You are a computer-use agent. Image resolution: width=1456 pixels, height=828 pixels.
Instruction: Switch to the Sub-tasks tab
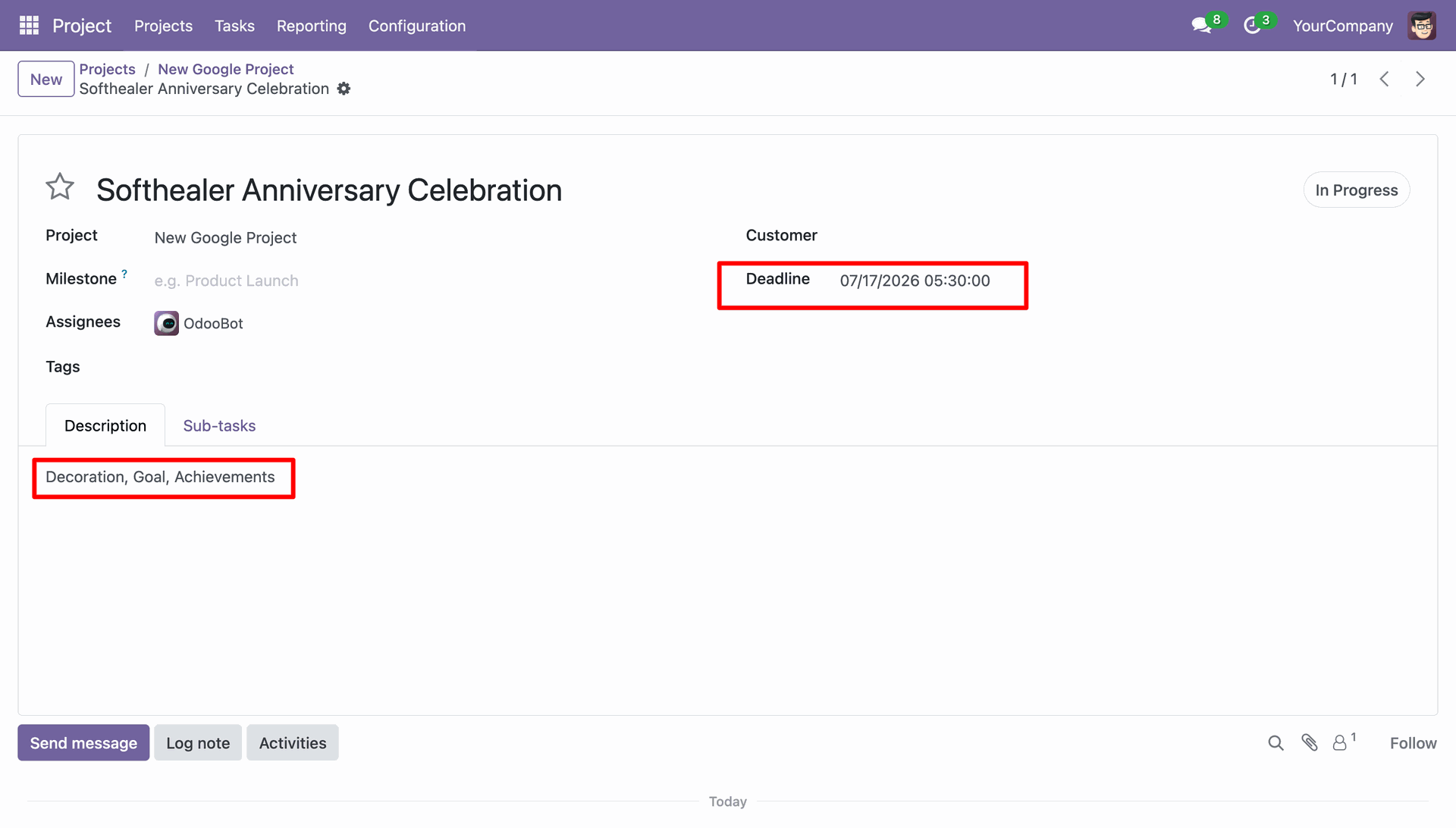coord(219,426)
